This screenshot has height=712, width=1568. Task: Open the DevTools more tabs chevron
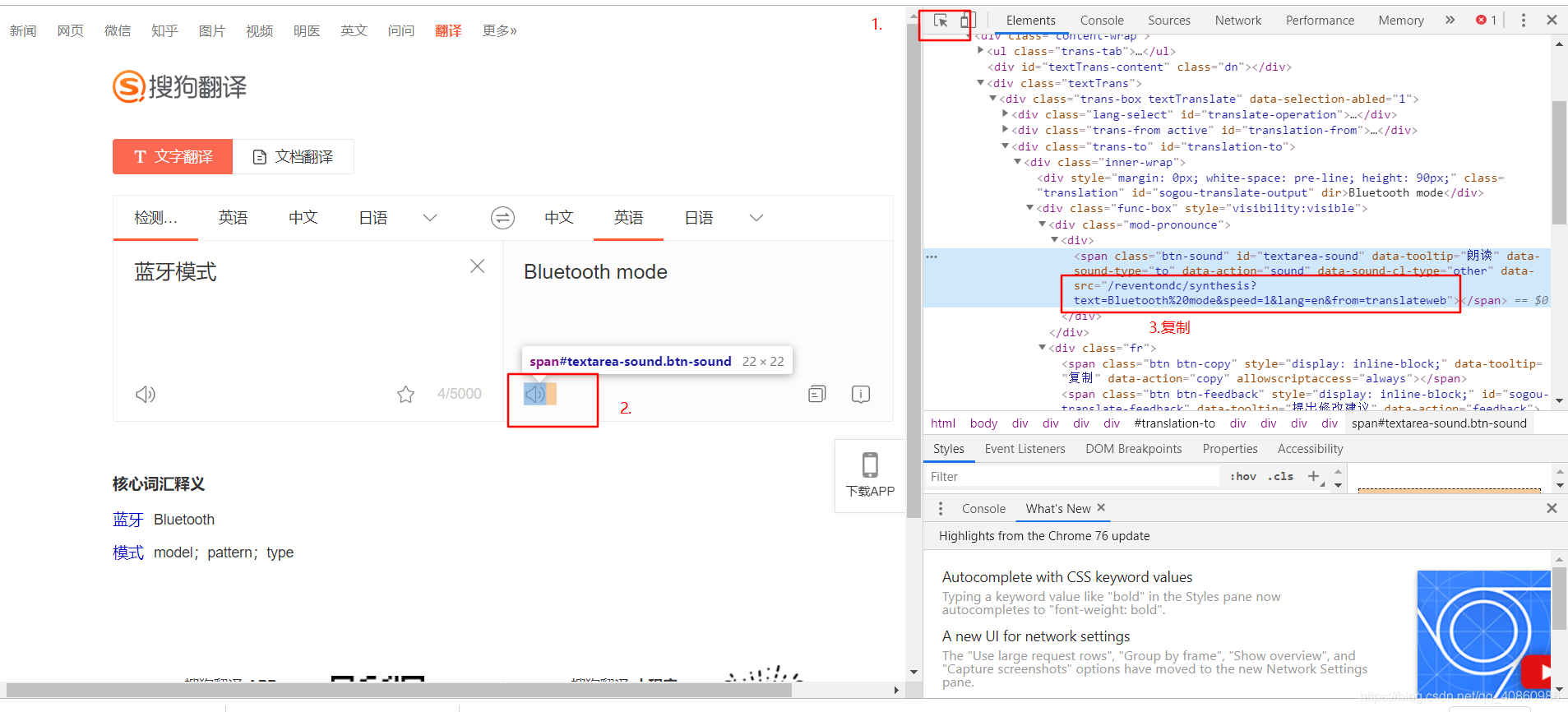click(1450, 20)
